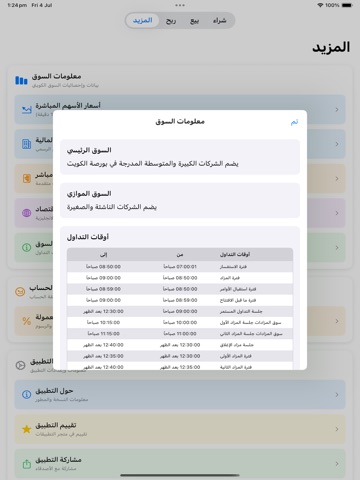
Task: Open the حول التطبيق row label
Action: tap(54, 391)
